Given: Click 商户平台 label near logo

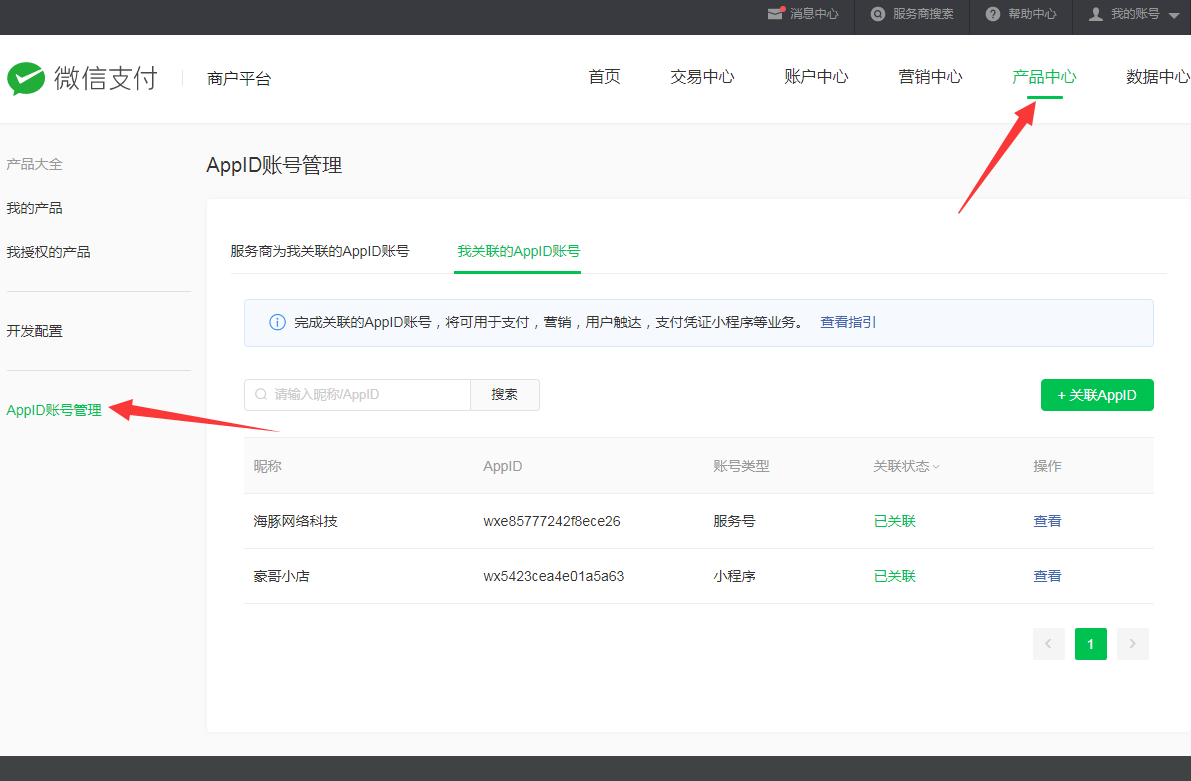Looking at the screenshot, I should point(239,78).
